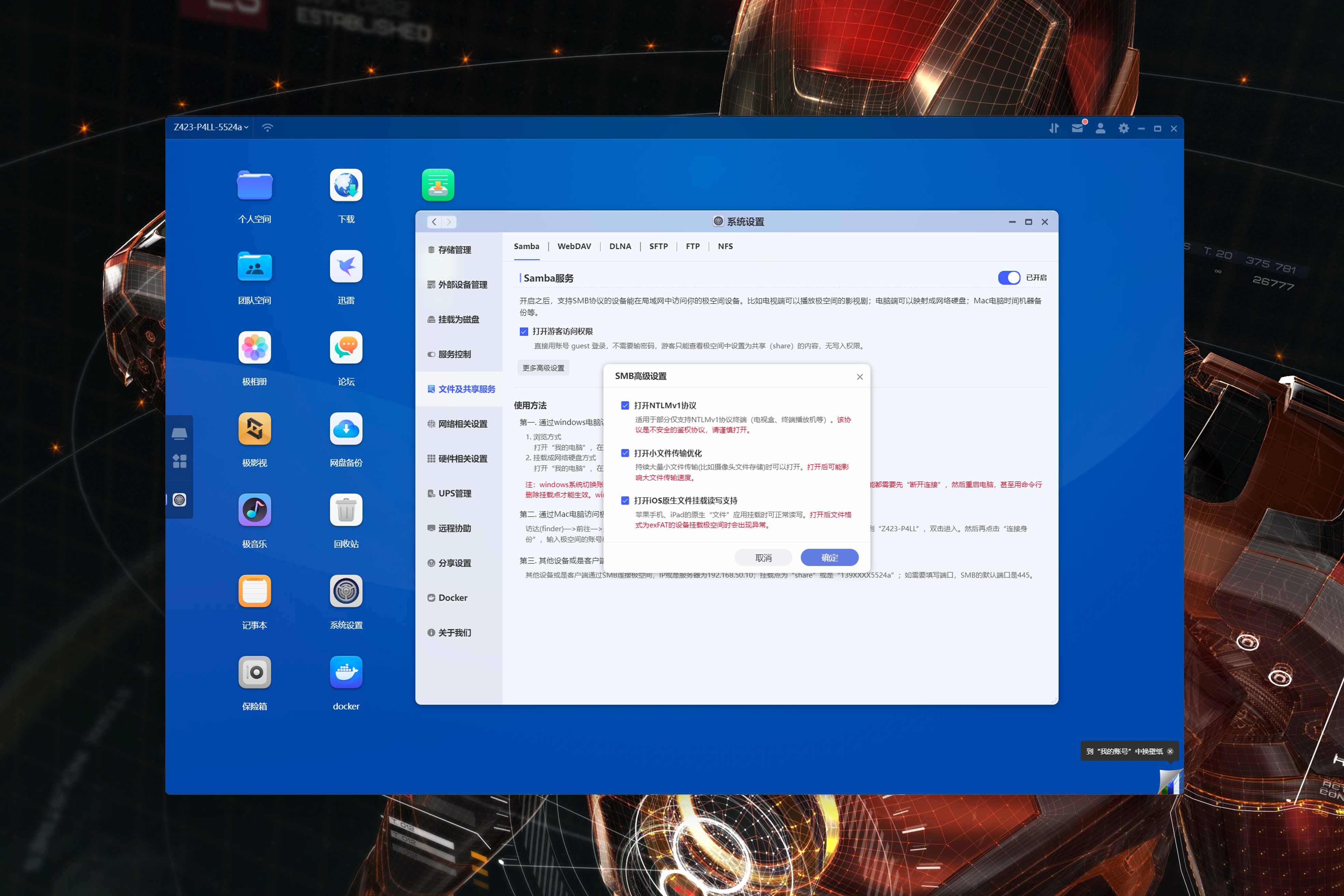Click the drive icon in left dock
The height and width of the screenshot is (896, 1344).
(x=179, y=434)
